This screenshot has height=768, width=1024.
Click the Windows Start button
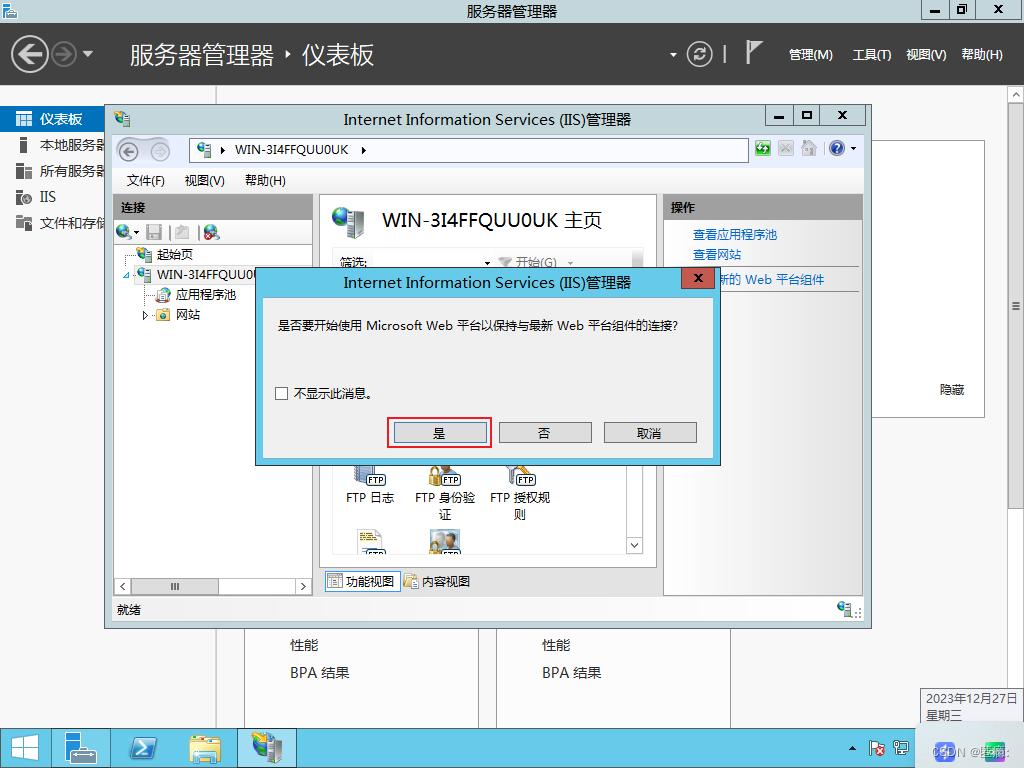coord(25,748)
